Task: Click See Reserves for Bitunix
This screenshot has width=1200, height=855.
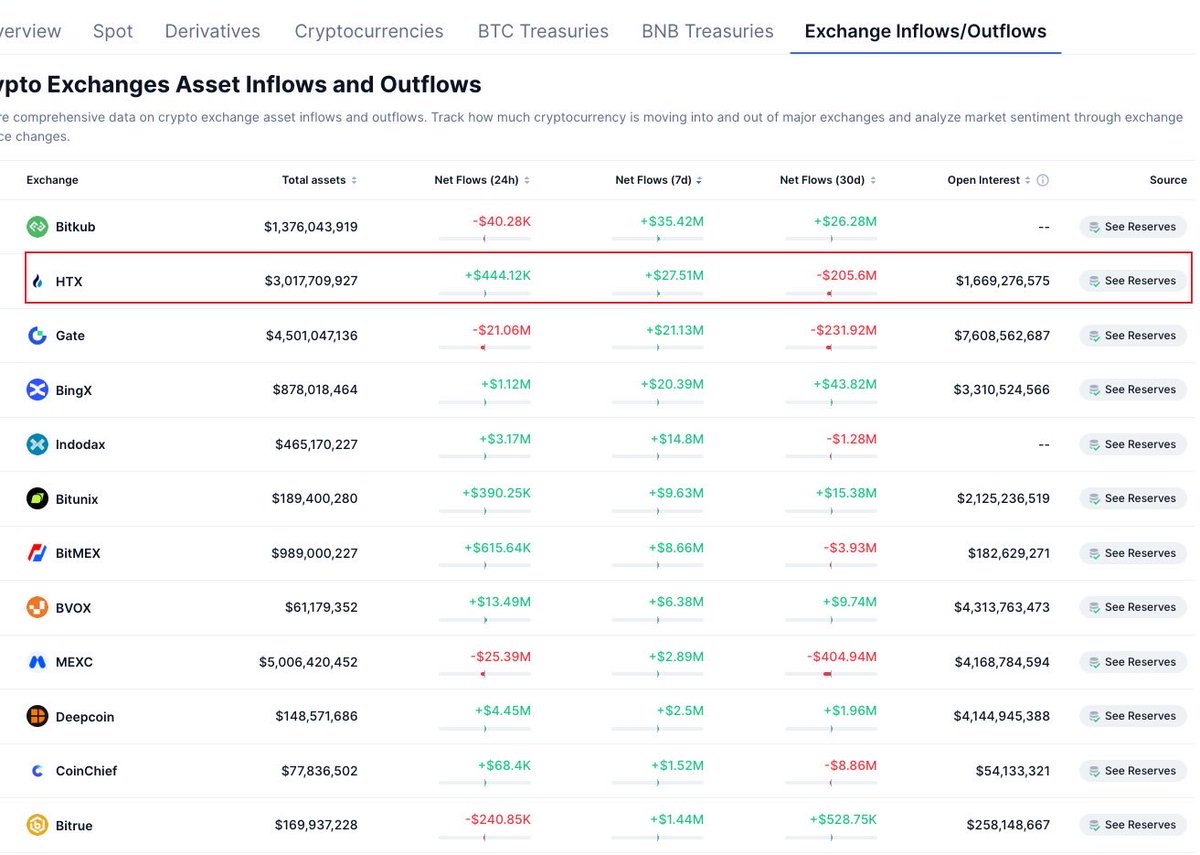Action: (x=1133, y=499)
